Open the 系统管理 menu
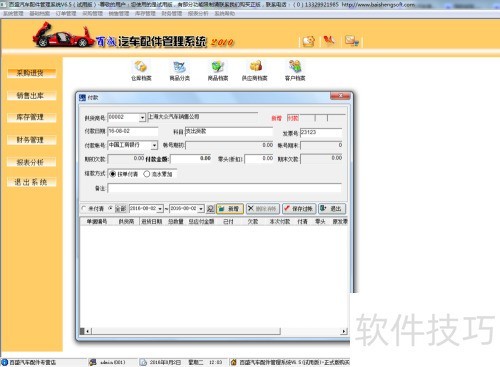This screenshot has width=500, height=367. tap(13, 13)
